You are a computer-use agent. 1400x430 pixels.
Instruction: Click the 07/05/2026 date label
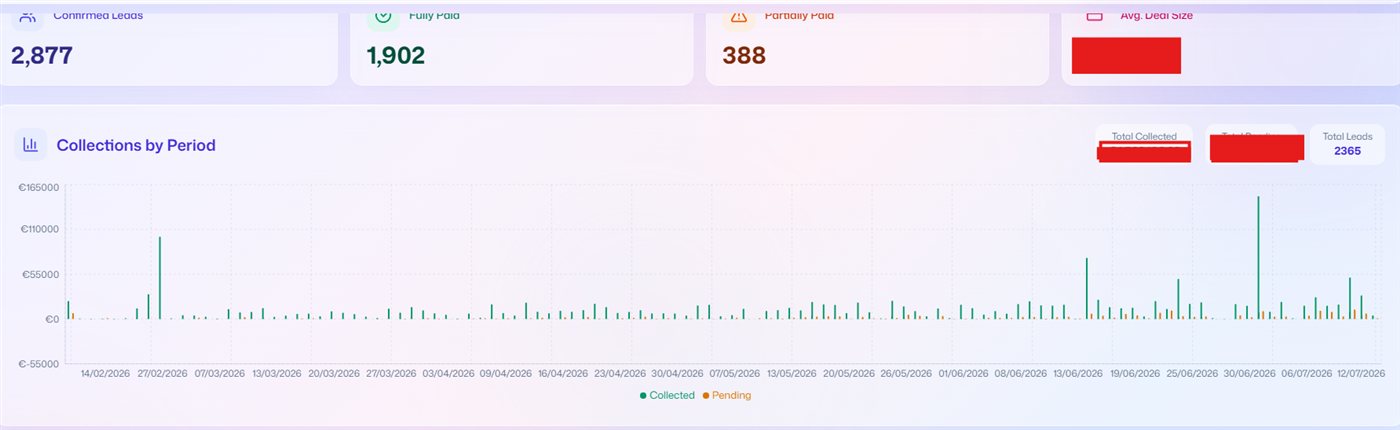coord(735,373)
